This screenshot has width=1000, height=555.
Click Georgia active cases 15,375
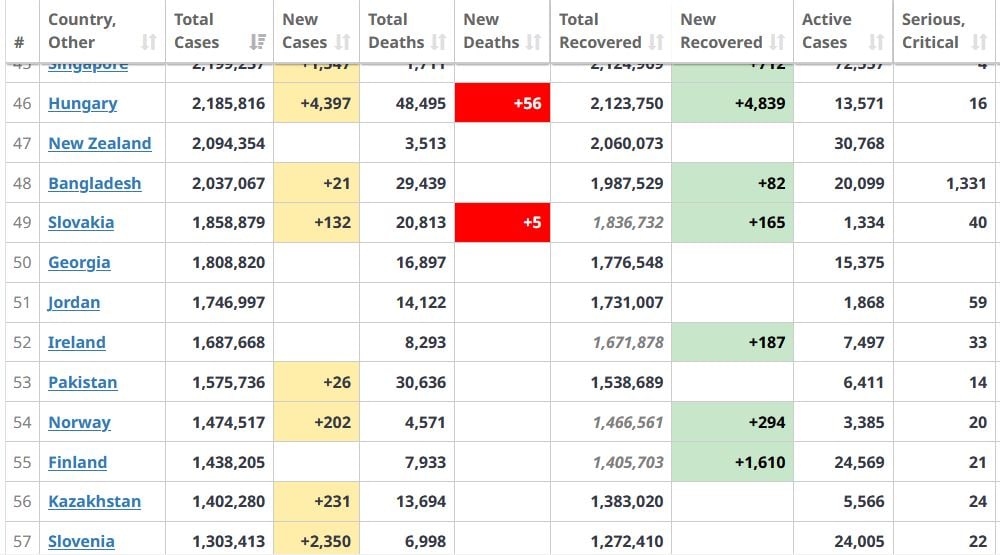tap(859, 263)
